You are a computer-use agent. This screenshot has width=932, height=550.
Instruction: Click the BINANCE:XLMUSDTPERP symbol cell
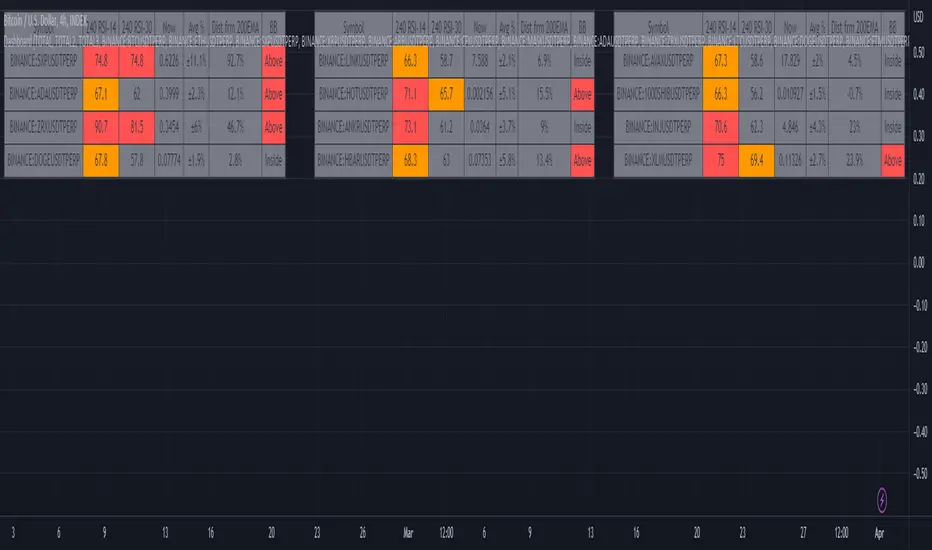point(658,160)
